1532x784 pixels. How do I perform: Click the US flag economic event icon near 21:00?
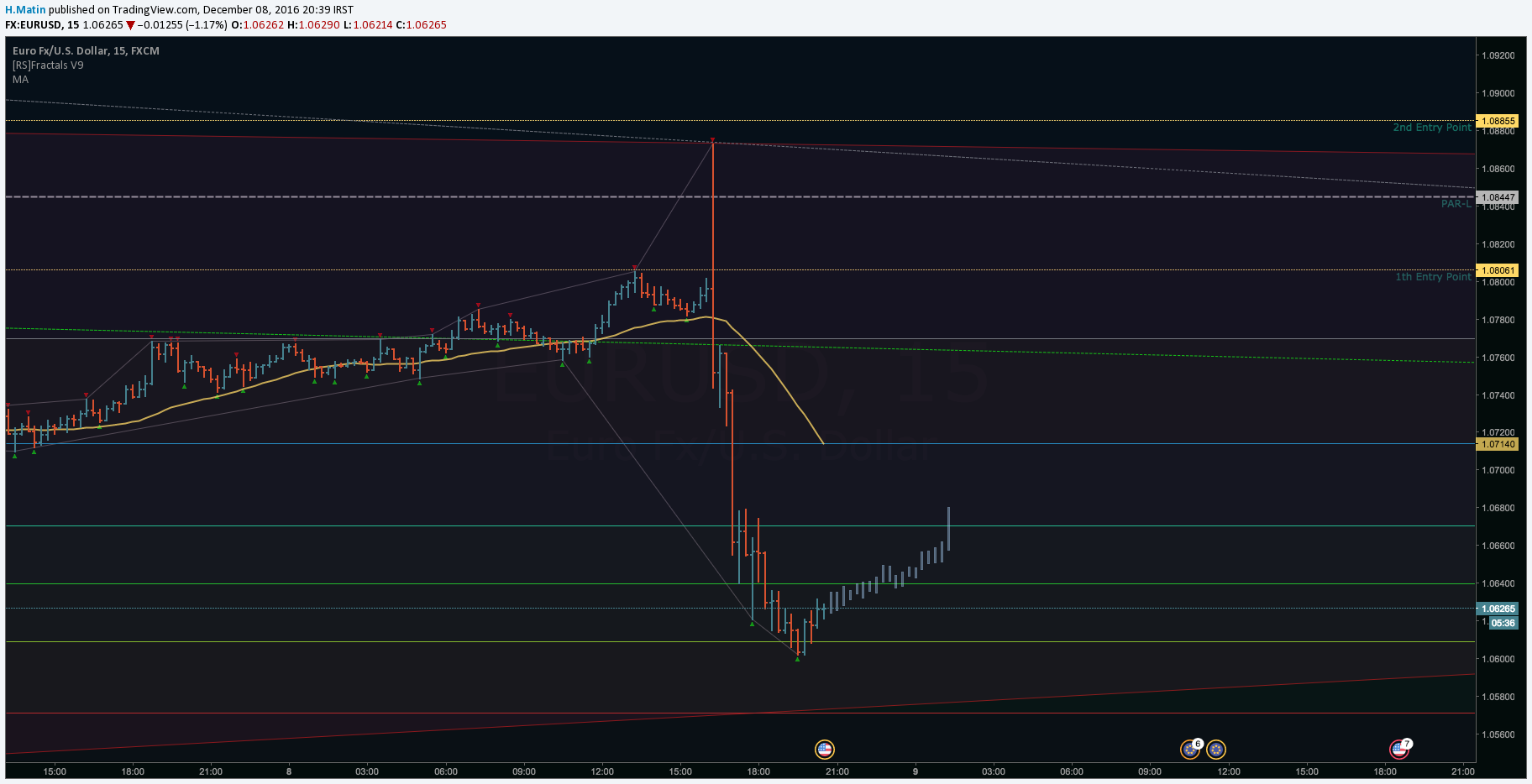[x=825, y=750]
